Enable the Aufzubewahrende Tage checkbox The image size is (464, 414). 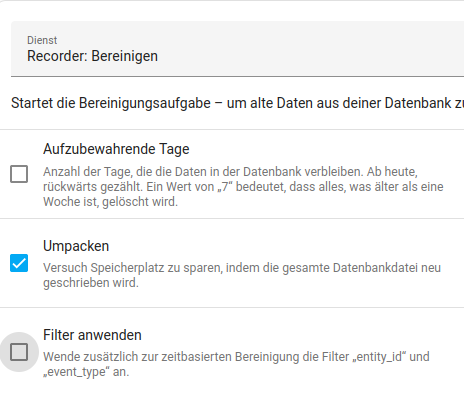pyautogui.click(x=19, y=174)
